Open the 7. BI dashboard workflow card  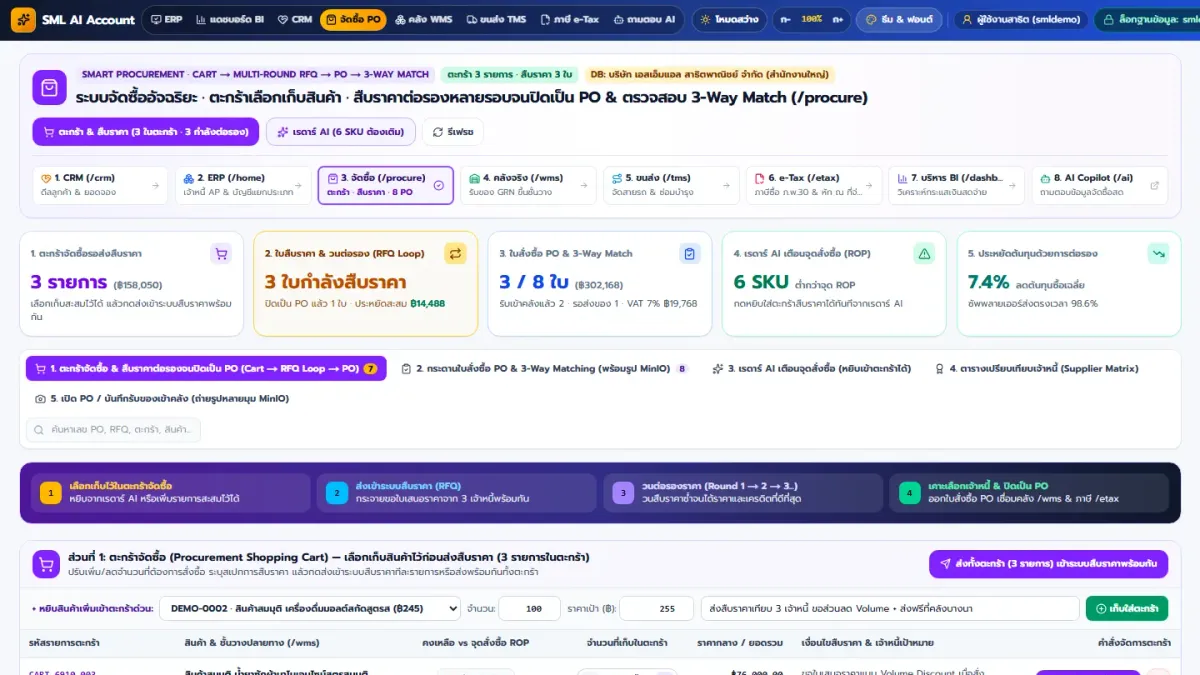pos(957,185)
